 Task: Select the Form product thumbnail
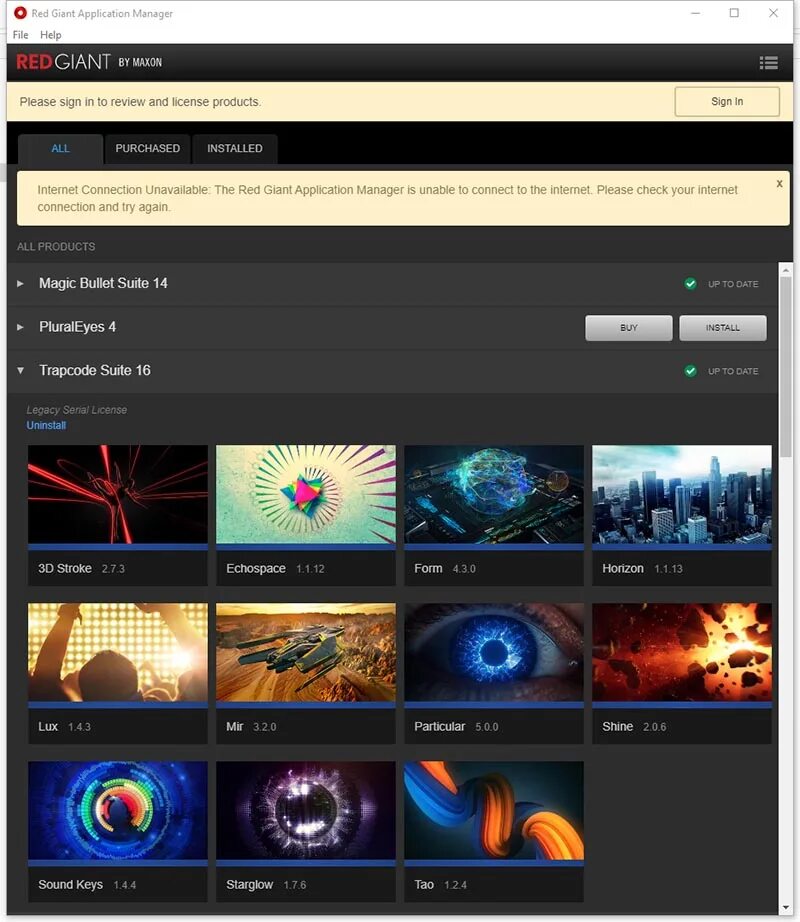click(x=494, y=494)
